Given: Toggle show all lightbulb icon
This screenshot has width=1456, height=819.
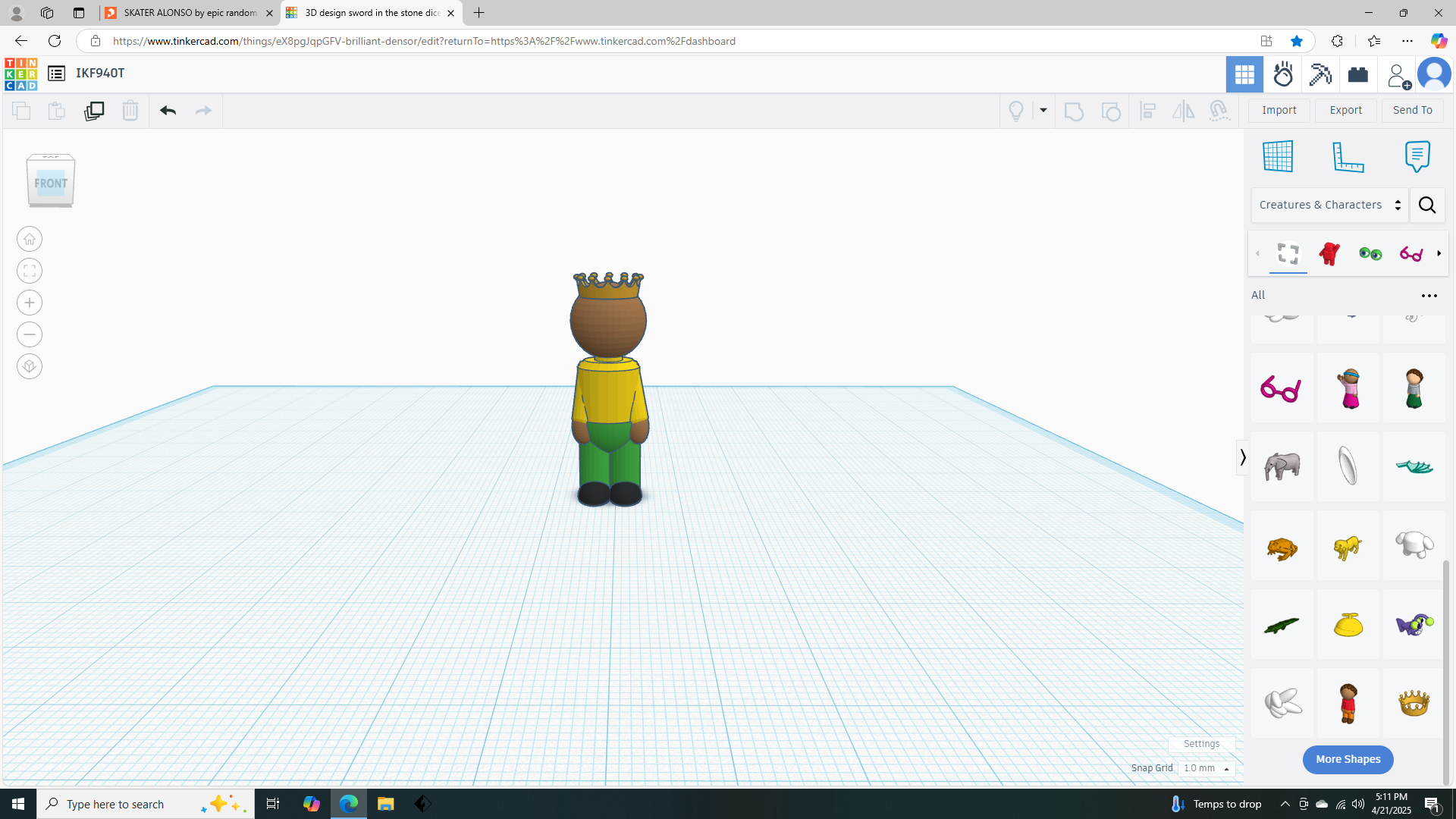Looking at the screenshot, I should (x=1016, y=111).
